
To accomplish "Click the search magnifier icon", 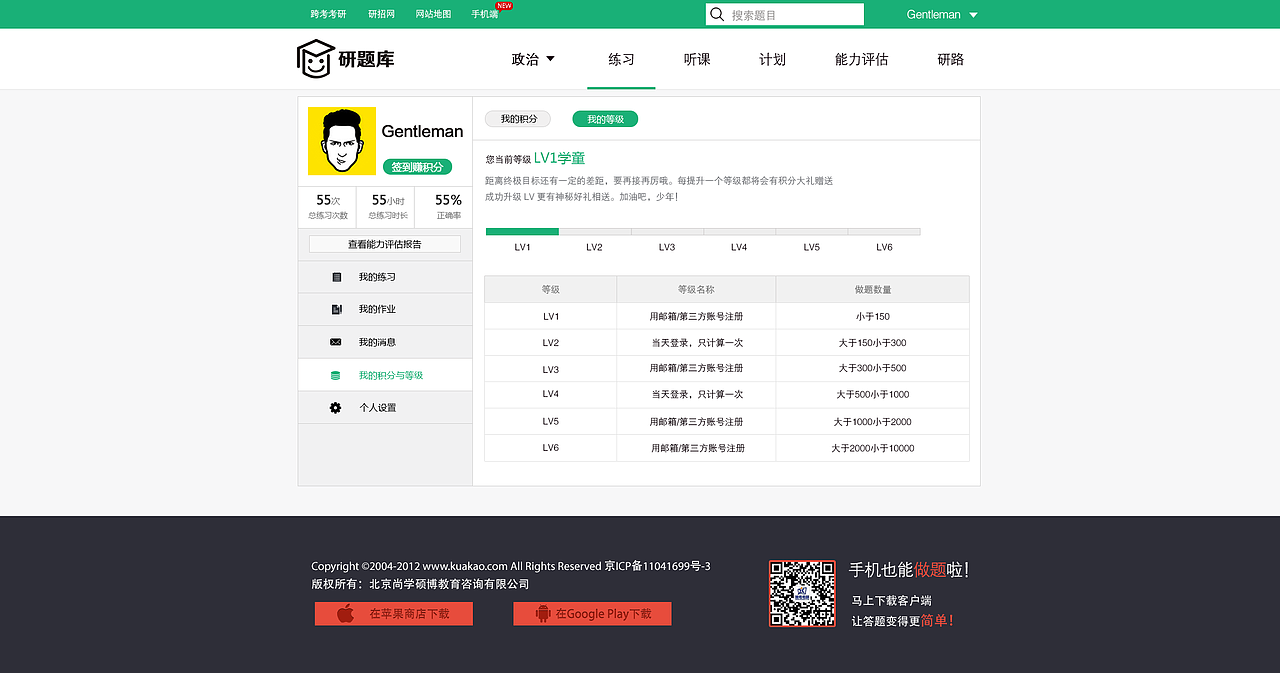I will tap(717, 14).
